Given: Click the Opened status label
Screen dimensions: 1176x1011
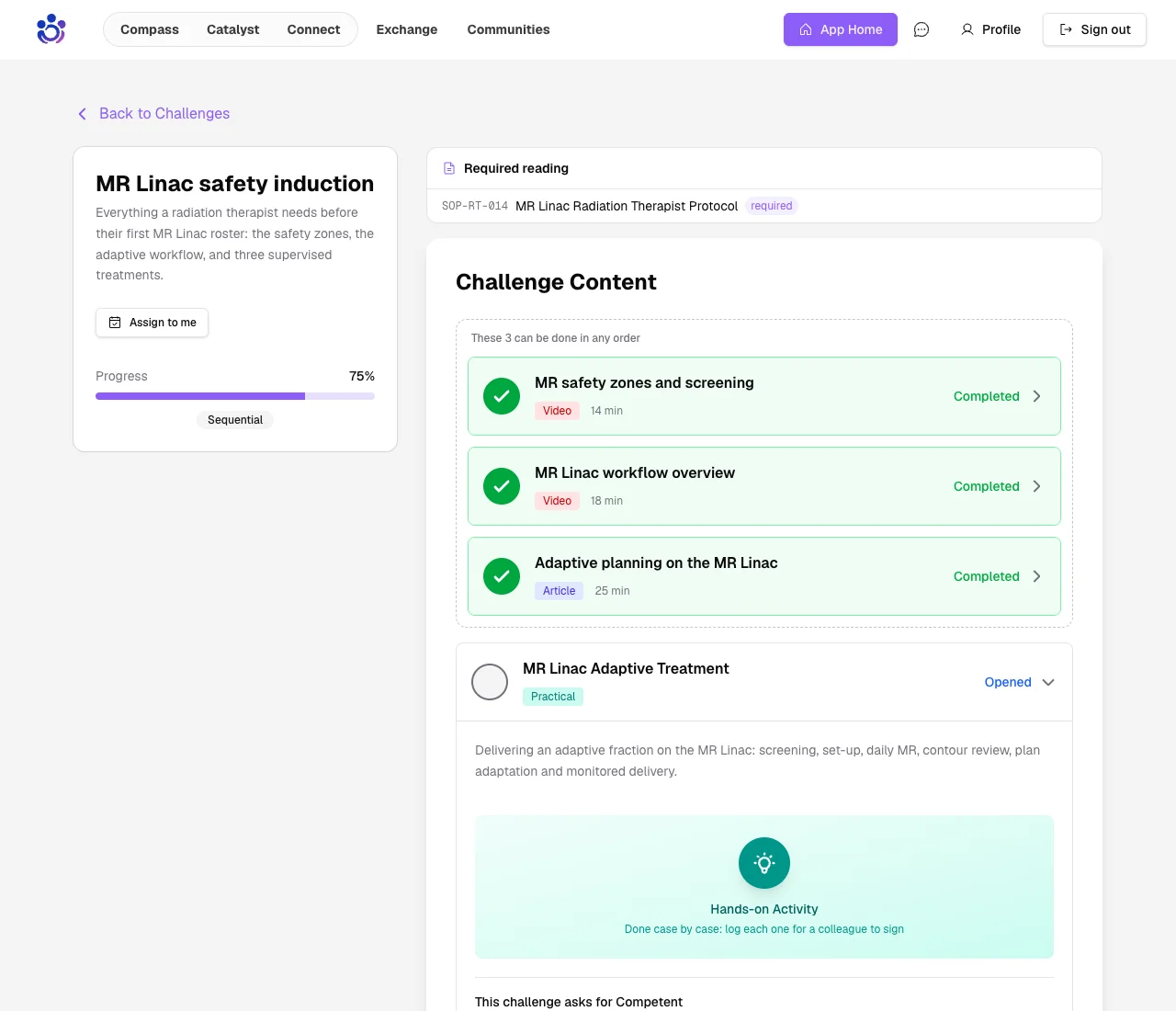Looking at the screenshot, I should (1008, 682).
